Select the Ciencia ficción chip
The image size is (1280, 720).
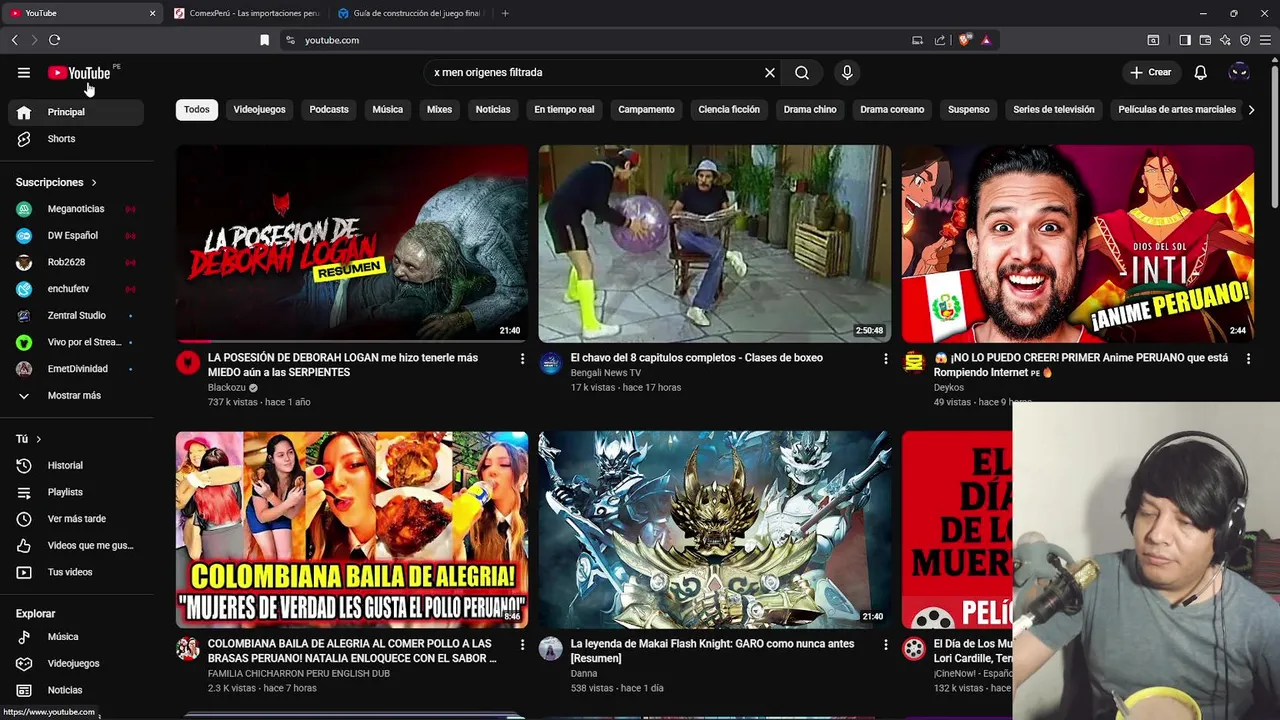pyautogui.click(x=729, y=109)
